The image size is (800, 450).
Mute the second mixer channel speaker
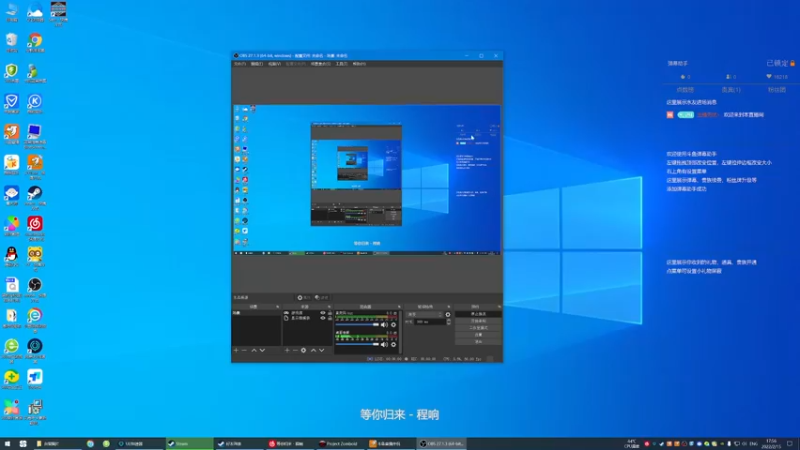(384, 344)
